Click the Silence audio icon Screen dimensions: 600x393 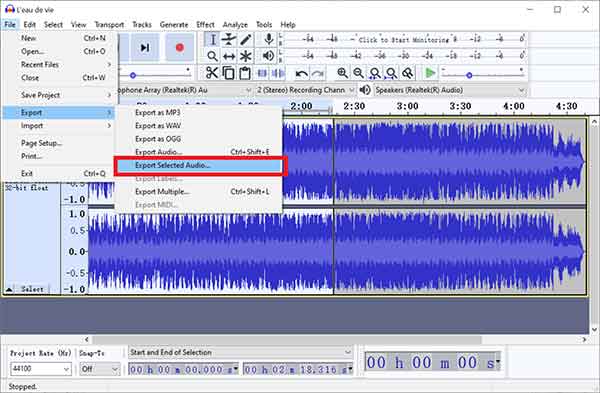tap(278, 73)
